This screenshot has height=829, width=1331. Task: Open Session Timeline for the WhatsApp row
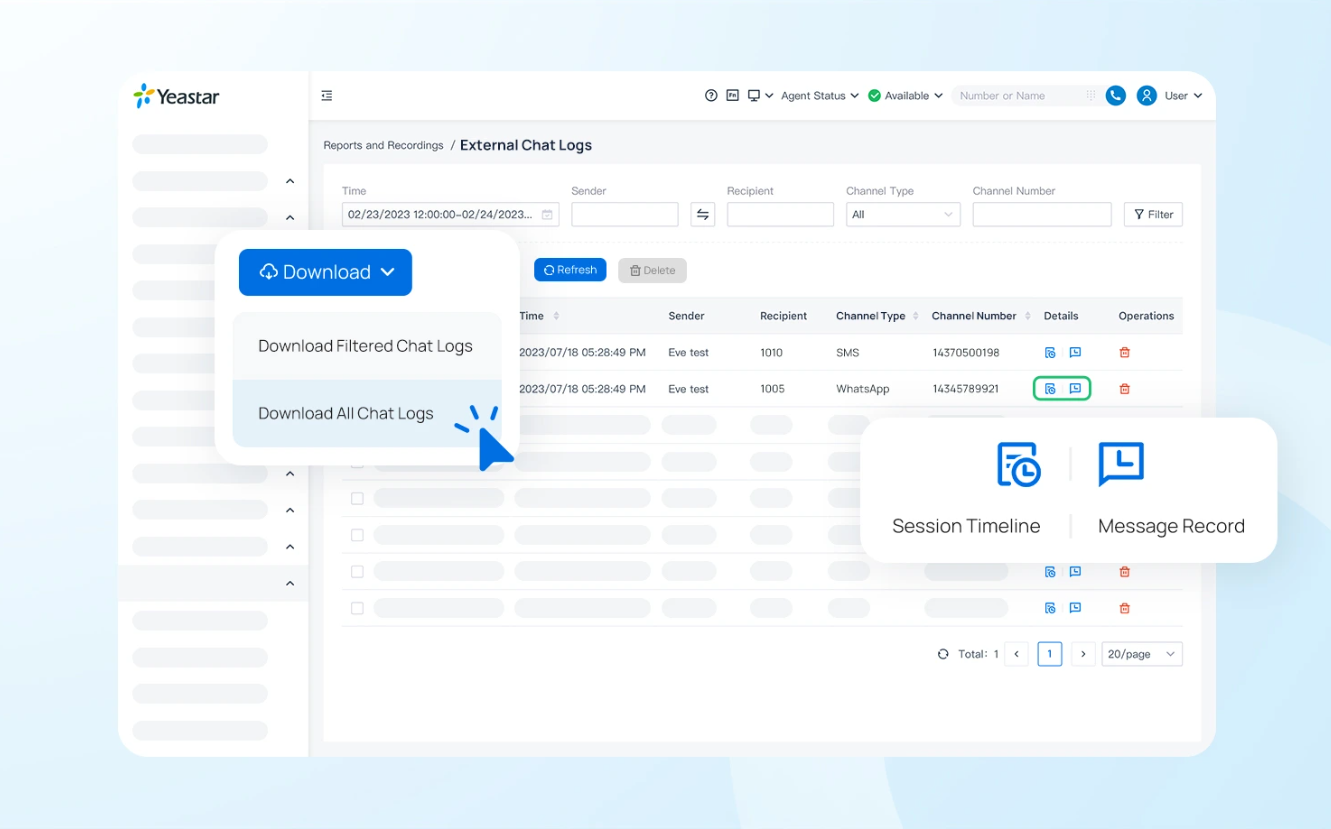coord(1050,388)
